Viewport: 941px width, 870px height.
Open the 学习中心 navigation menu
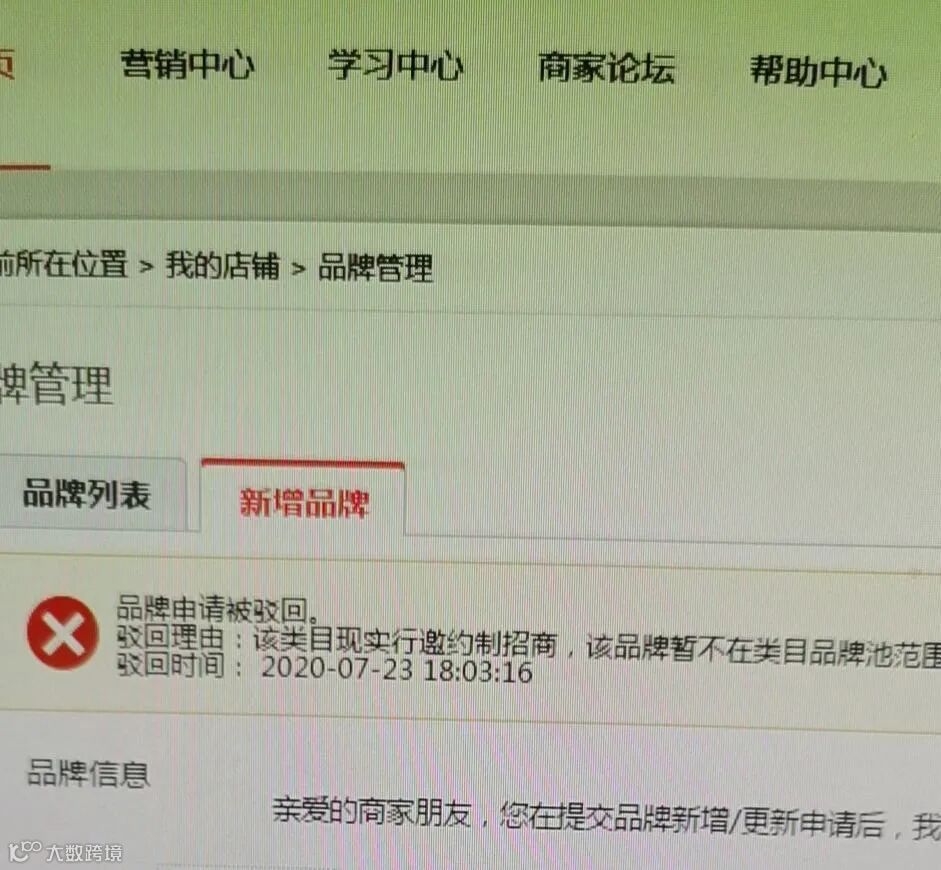(x=396, y=65)
